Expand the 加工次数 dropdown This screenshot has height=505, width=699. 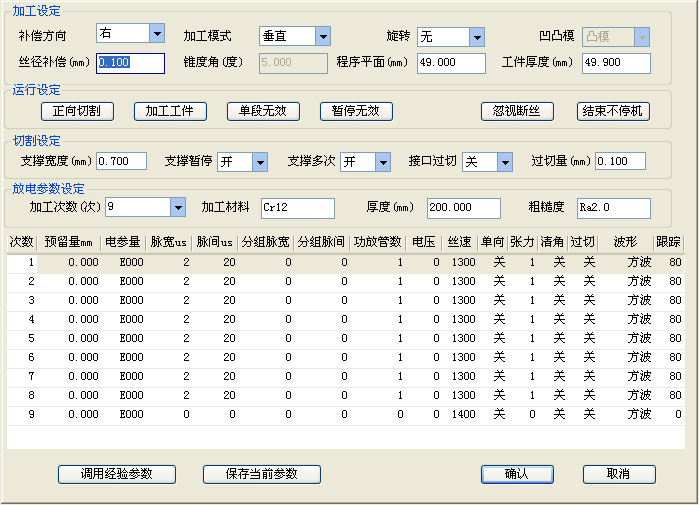click(x=177, y=207)
